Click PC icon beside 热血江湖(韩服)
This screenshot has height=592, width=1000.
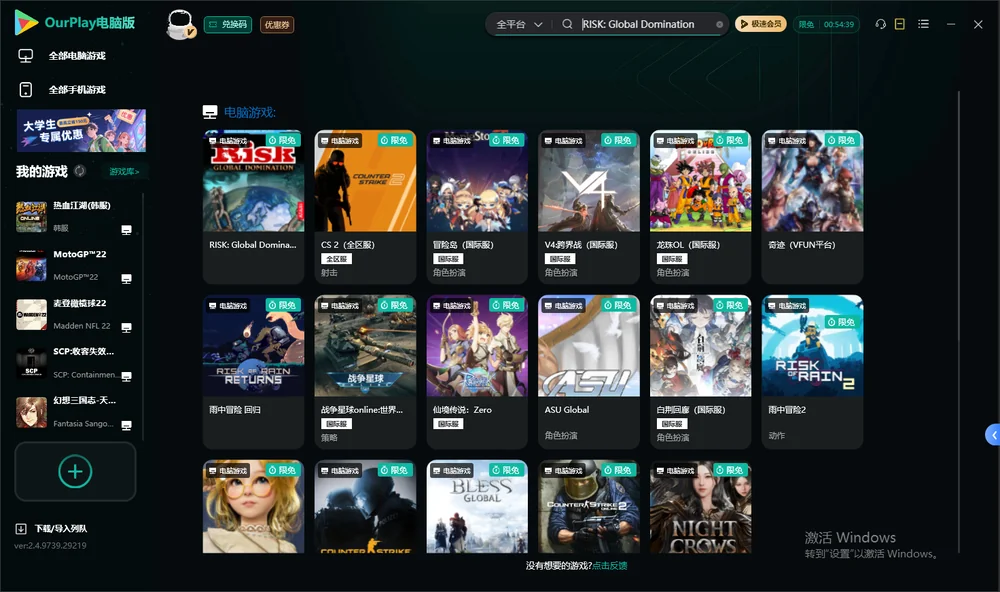tap(126, 230)
